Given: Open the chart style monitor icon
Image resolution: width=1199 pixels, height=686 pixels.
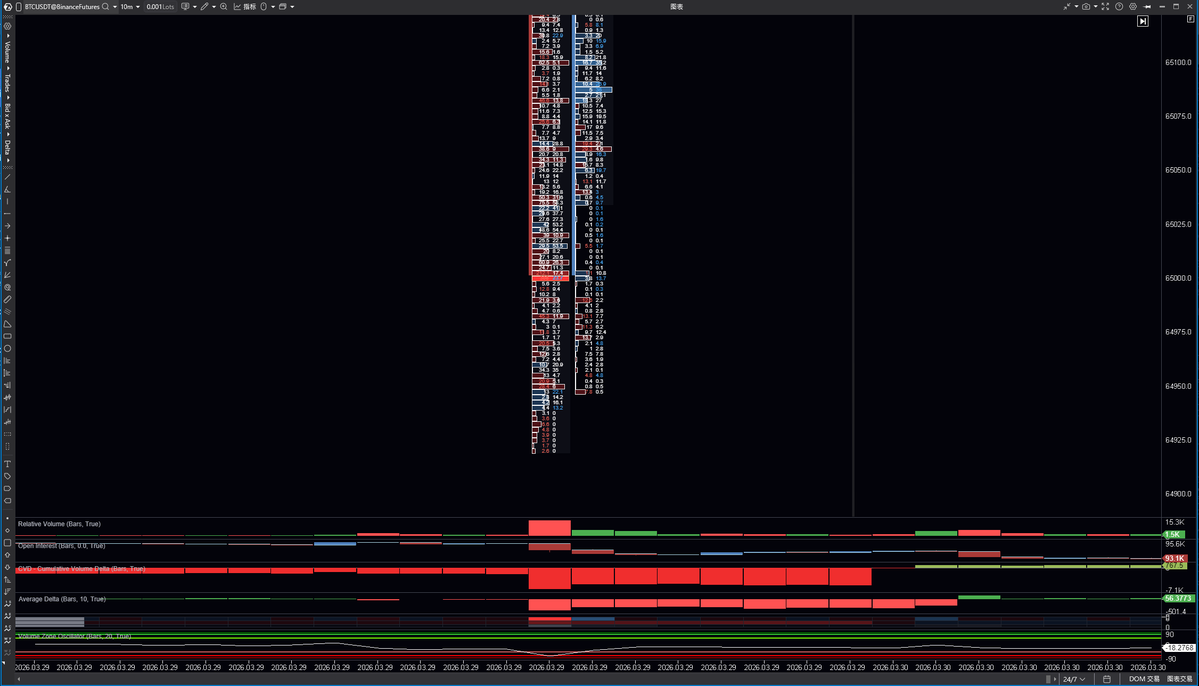Looking at the screenshot, I should (185, 7).
